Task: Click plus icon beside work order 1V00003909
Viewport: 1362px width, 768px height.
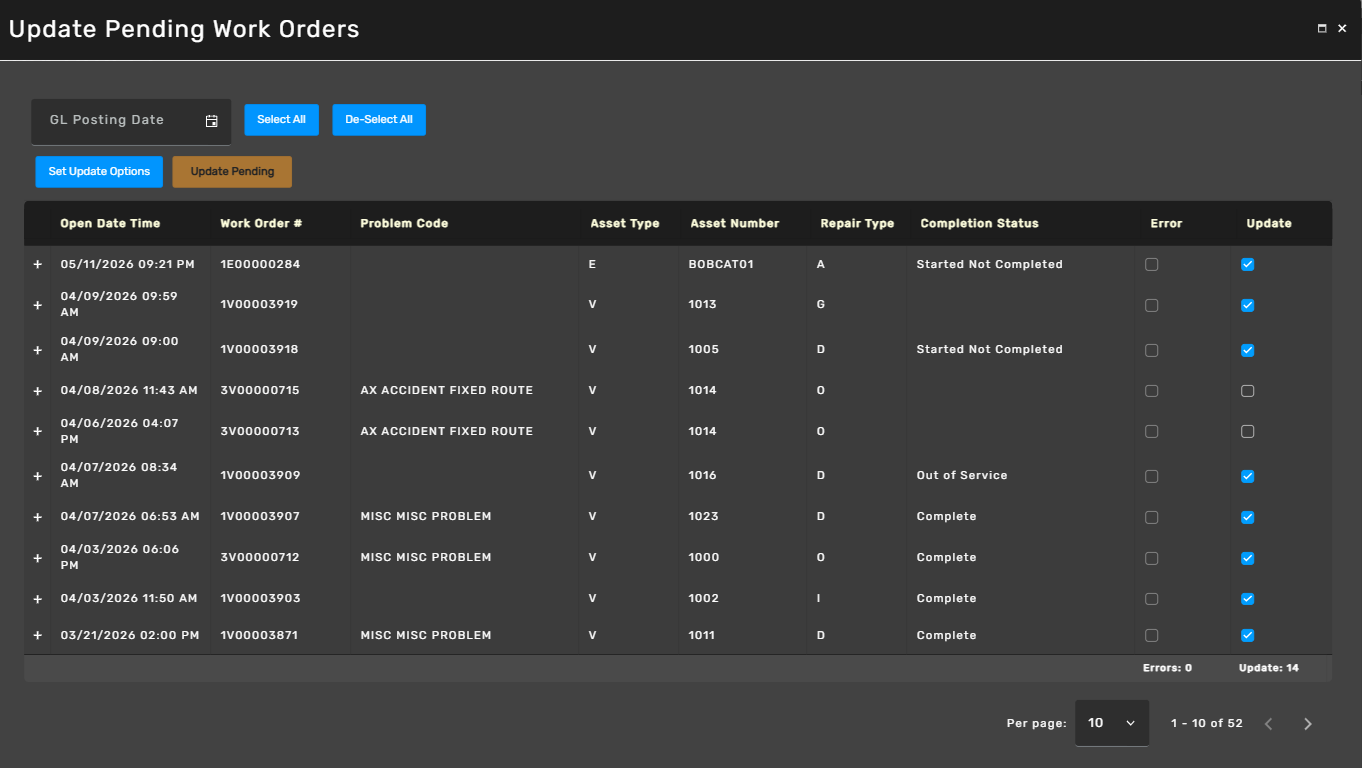Action: [38, 476]
